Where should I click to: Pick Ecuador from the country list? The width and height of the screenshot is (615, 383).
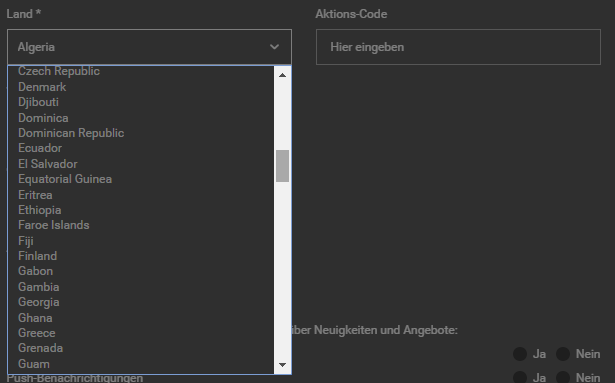[x=141, y=148]
